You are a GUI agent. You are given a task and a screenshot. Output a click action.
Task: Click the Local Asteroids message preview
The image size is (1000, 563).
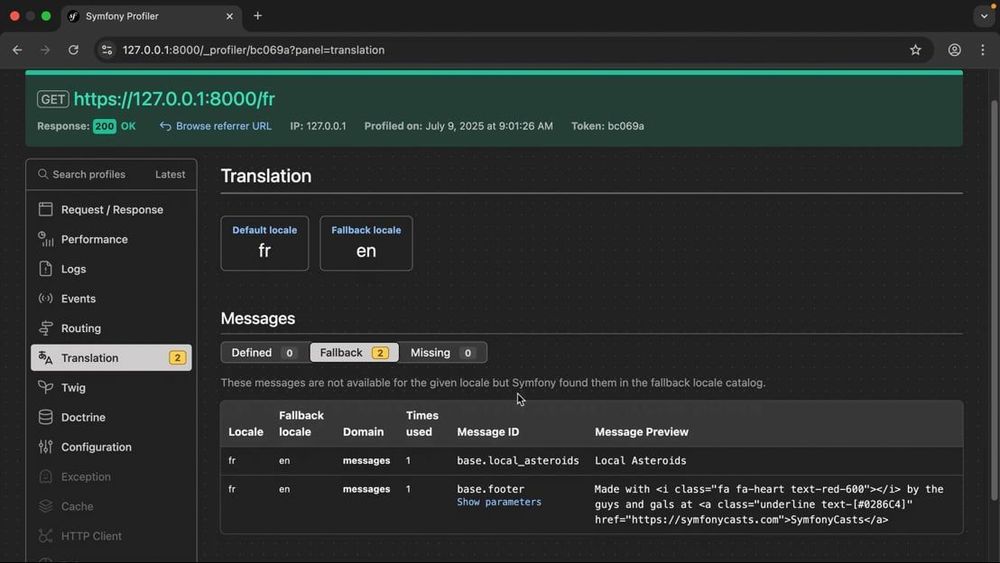(640, 460)
